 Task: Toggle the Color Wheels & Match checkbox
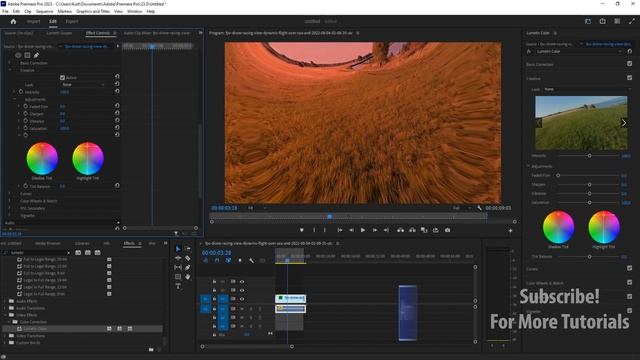[629, 282]
